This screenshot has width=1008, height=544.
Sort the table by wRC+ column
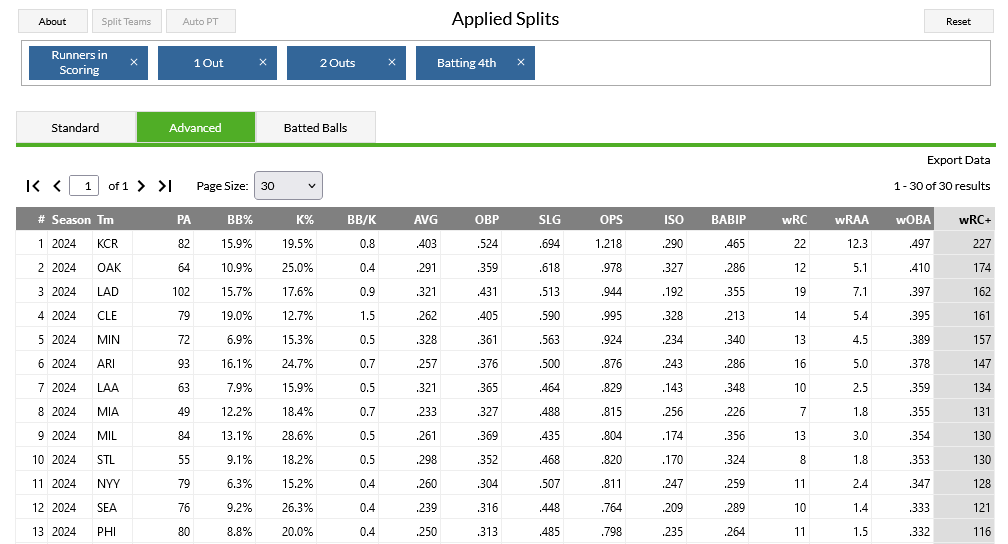coord(973,220)
